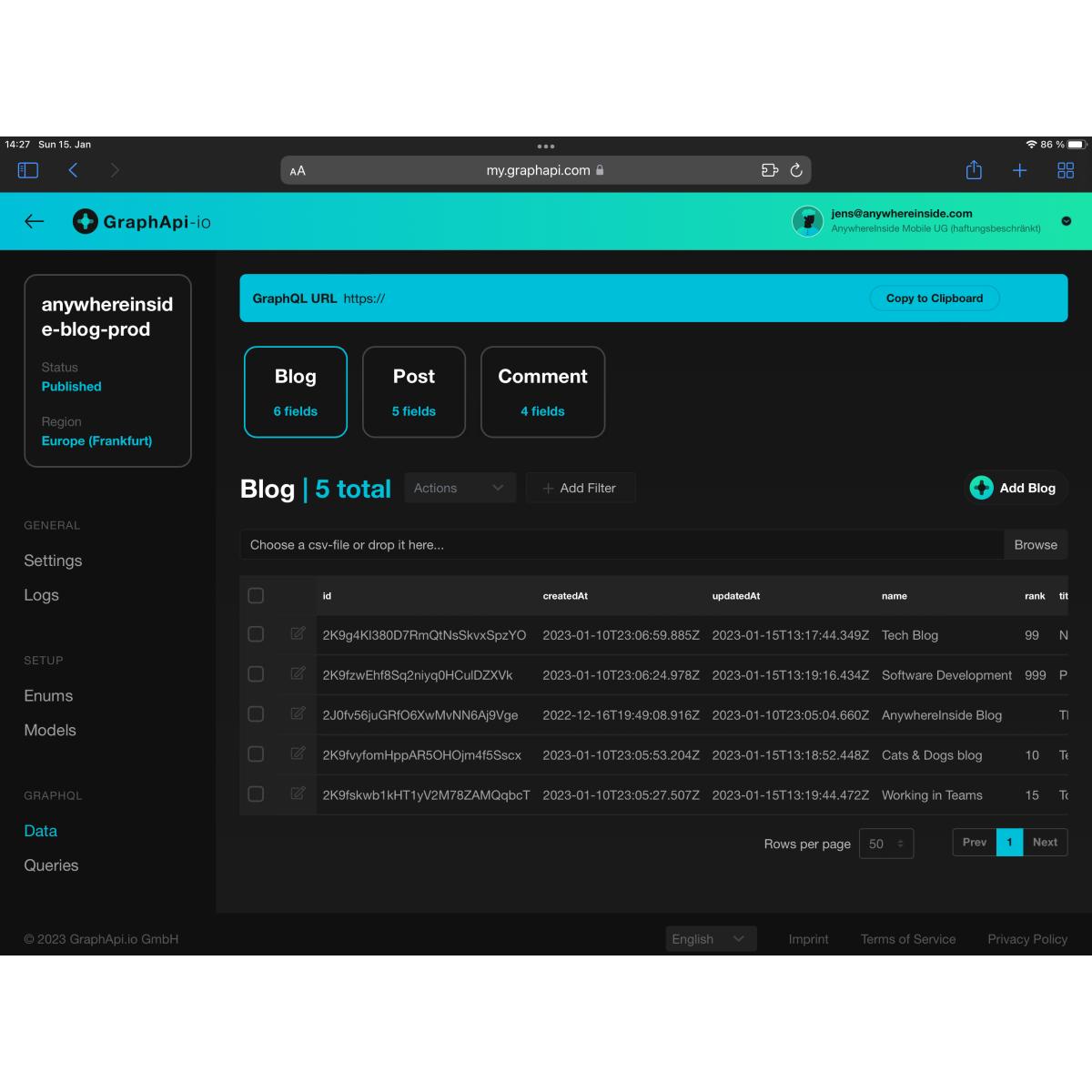Open the Actions dropdown
1092x1092 pixels.
pos(460,488)
